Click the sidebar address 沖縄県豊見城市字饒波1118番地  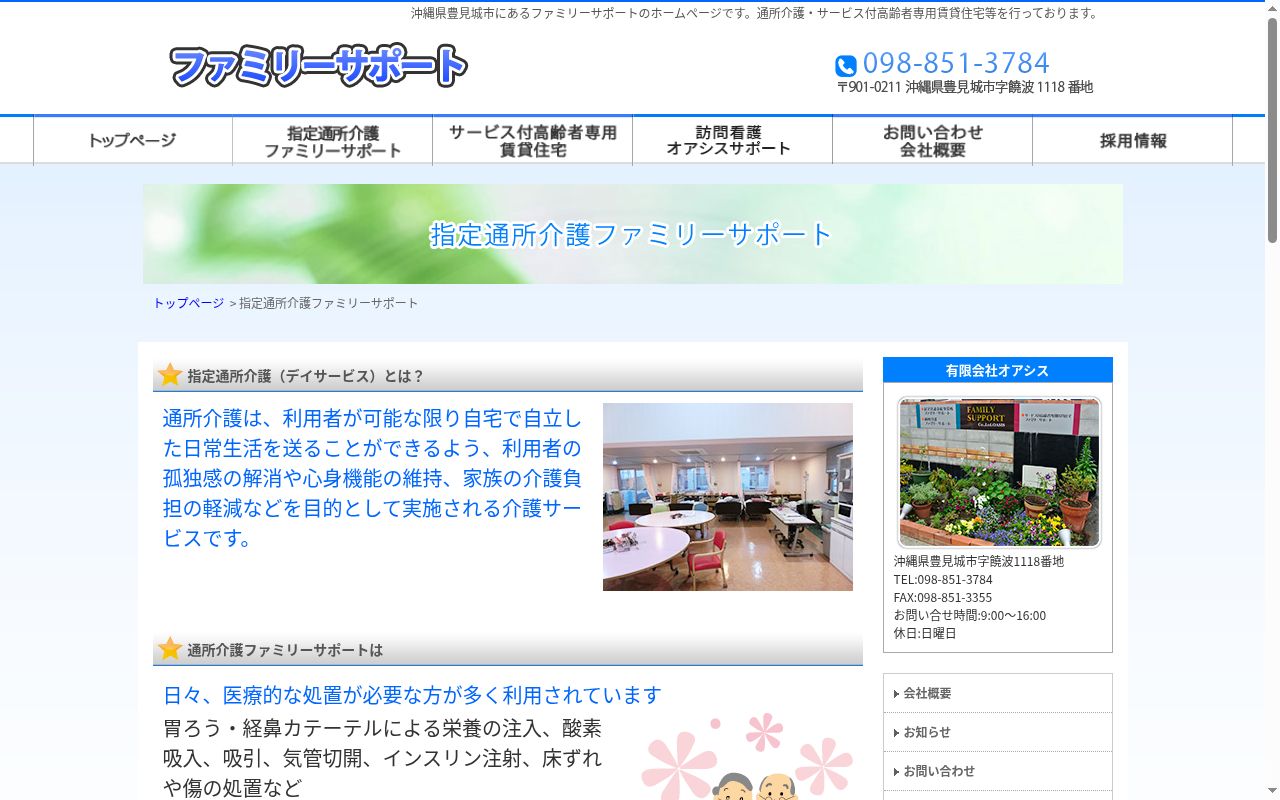[x=979, y=562]
